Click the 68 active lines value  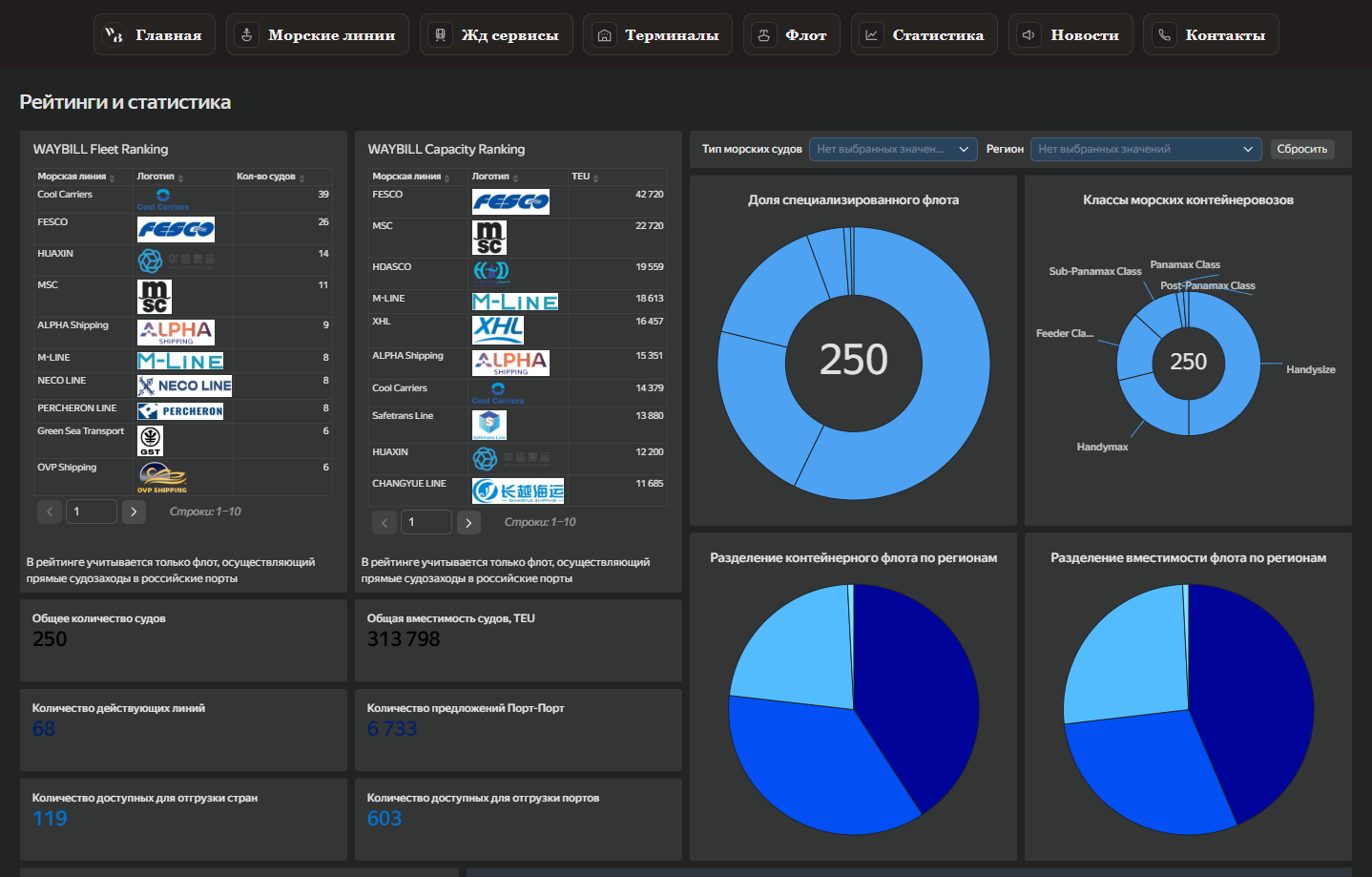coord(44,729)
